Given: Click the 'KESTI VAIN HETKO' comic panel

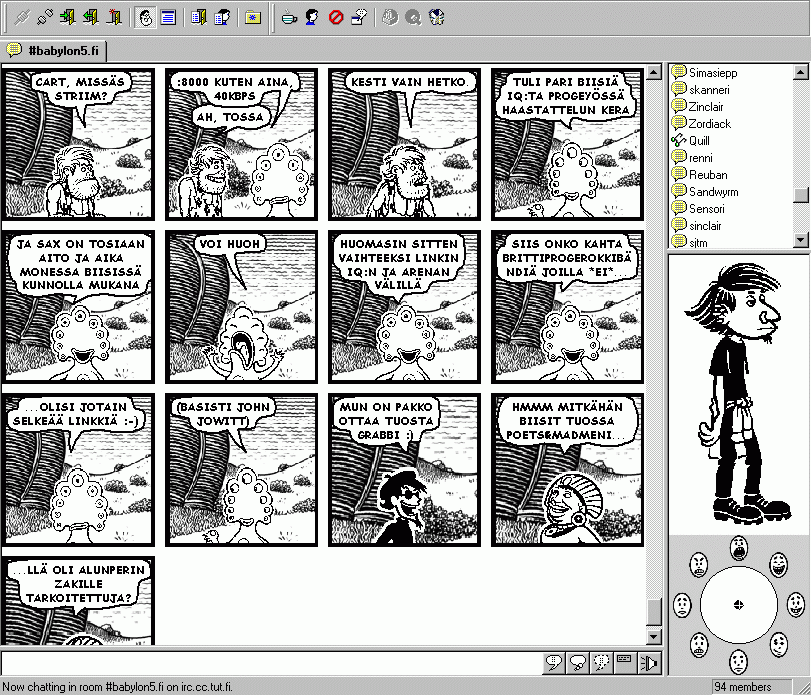Looking at the screenshot, I should click(x=404, y=144).
